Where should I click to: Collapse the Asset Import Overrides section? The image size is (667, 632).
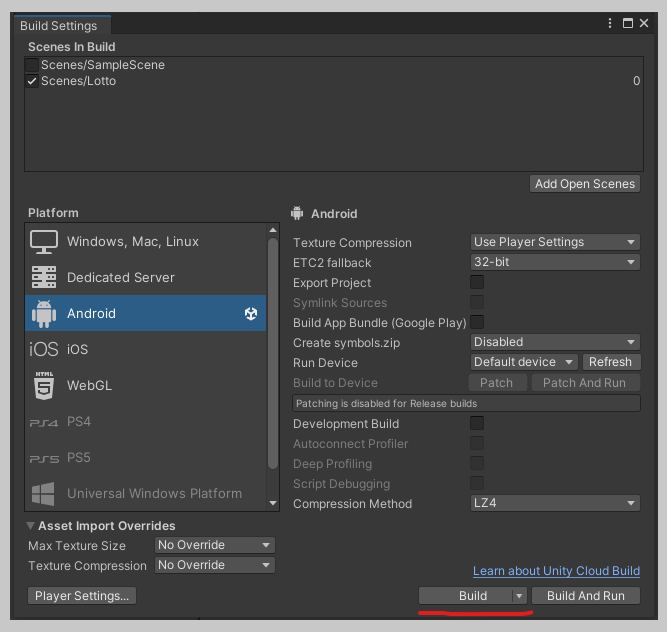[x=31, y=526]
